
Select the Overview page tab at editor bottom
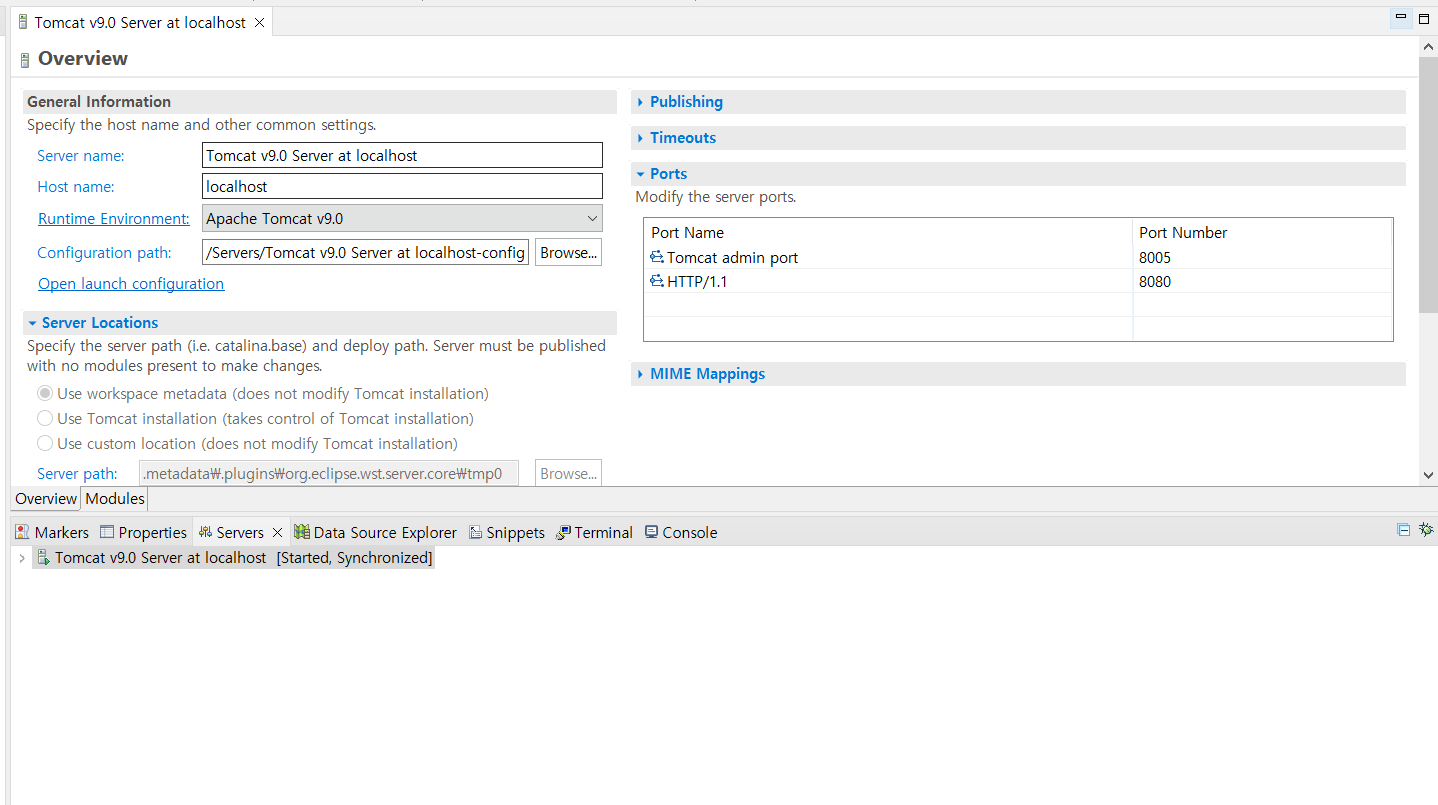click(46, 498)
